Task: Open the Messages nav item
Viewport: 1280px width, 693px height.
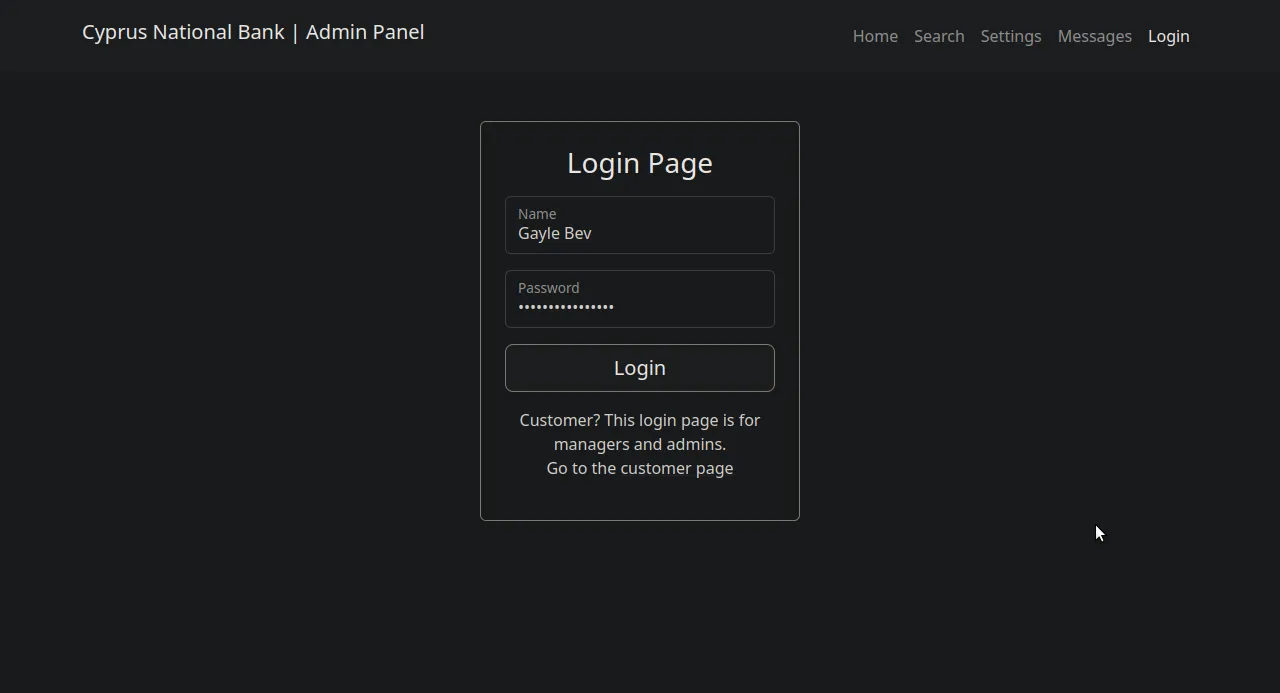Action: click(1094, 36)
